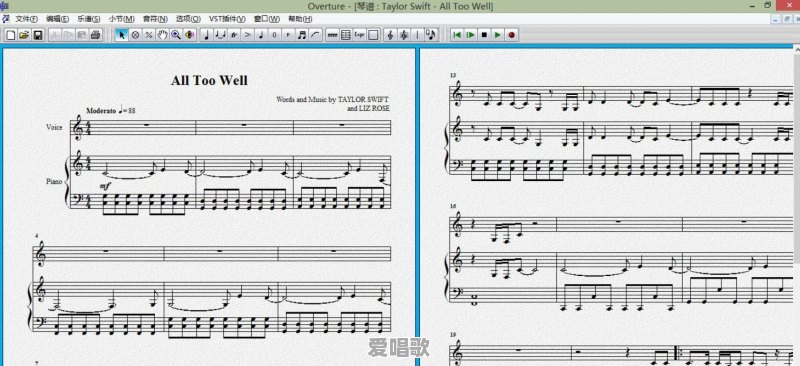Open the 选项(O) menu
The image size is (800, 366).
click(x=188, y=19)
